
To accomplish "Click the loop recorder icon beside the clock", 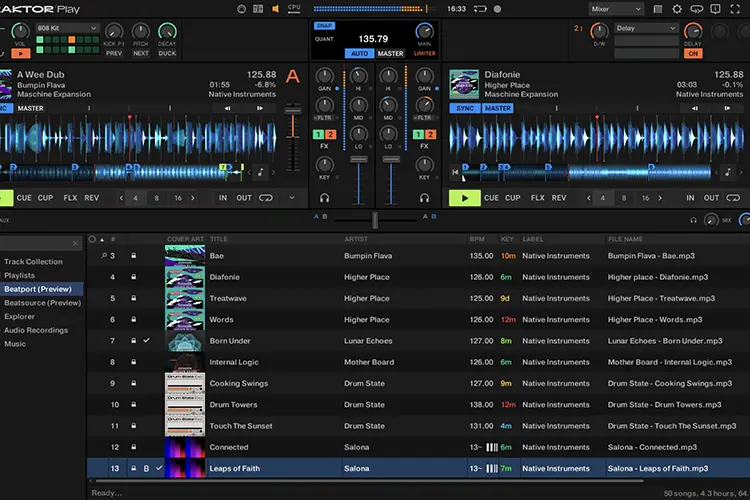I will point(480,9).
